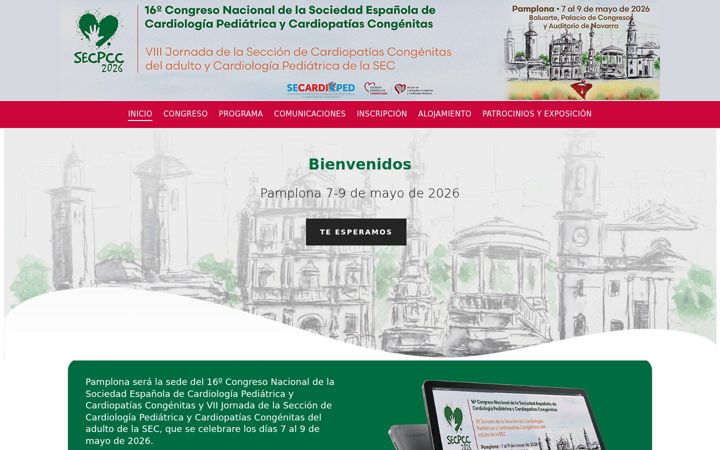Open the Inicio menu item
The height and width of the screenshot is (450, 720).
point(140,113)
